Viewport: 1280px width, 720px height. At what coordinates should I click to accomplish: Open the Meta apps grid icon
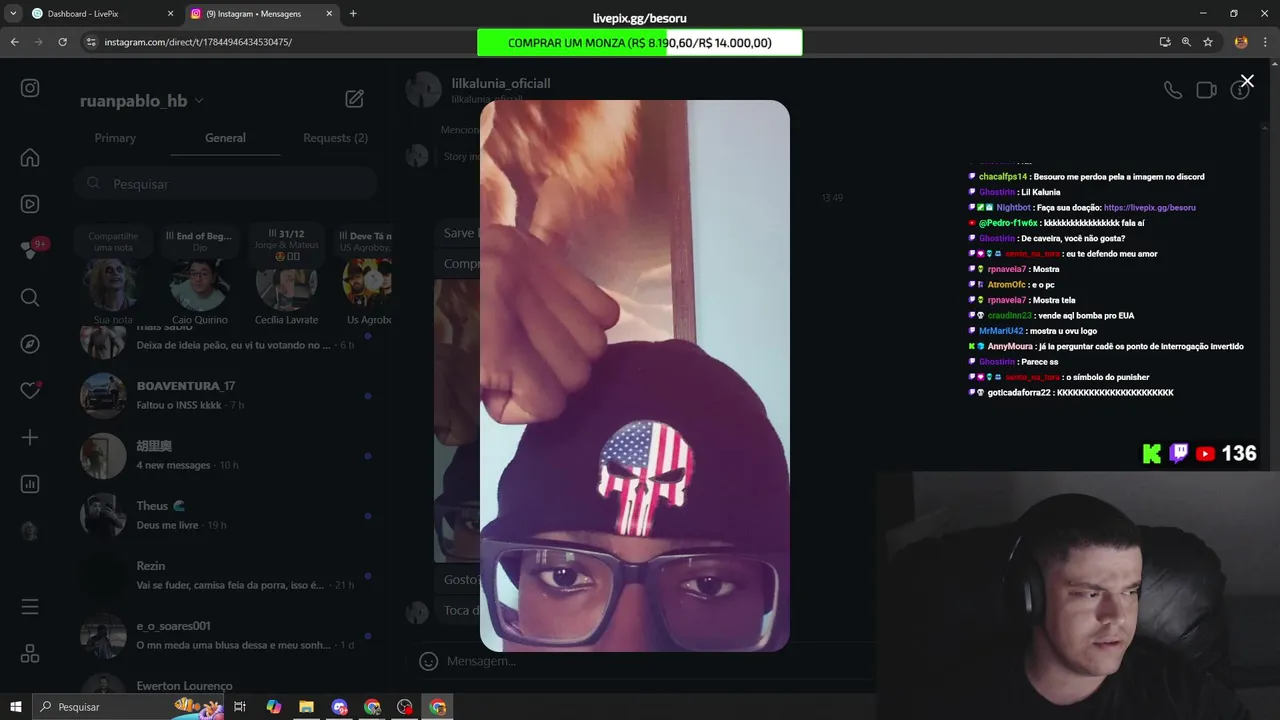click(x=30, y=654)
